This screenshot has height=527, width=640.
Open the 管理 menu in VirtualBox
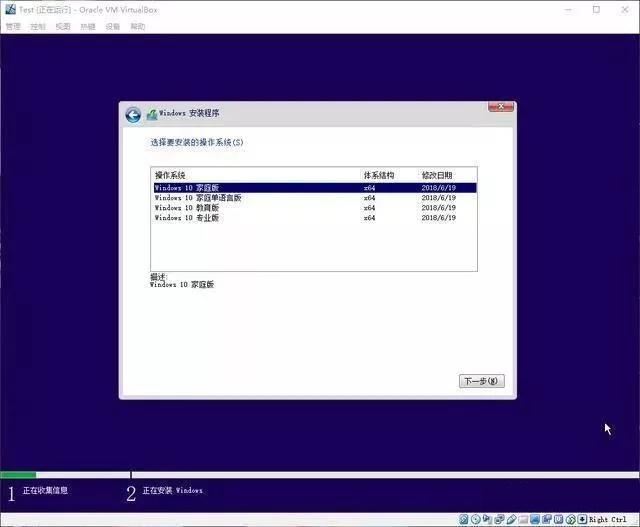point(13,27)
